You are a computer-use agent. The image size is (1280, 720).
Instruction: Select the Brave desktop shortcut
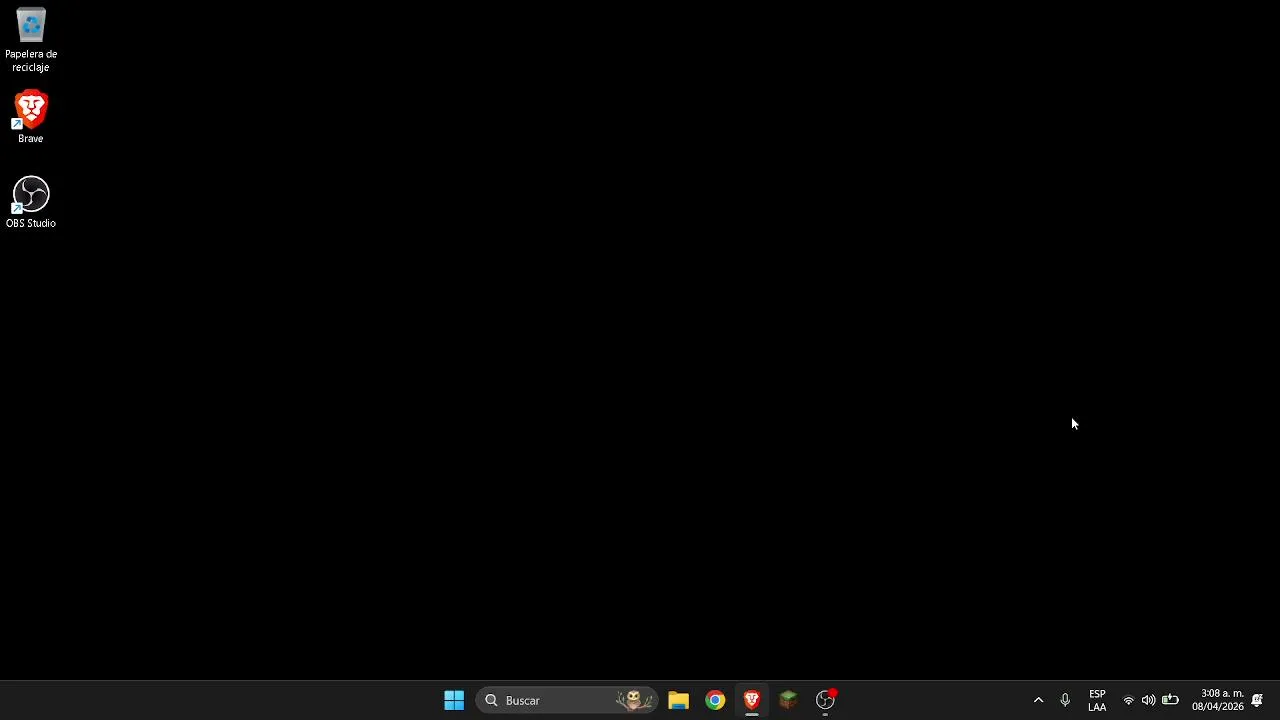click(x=31, y=117)
